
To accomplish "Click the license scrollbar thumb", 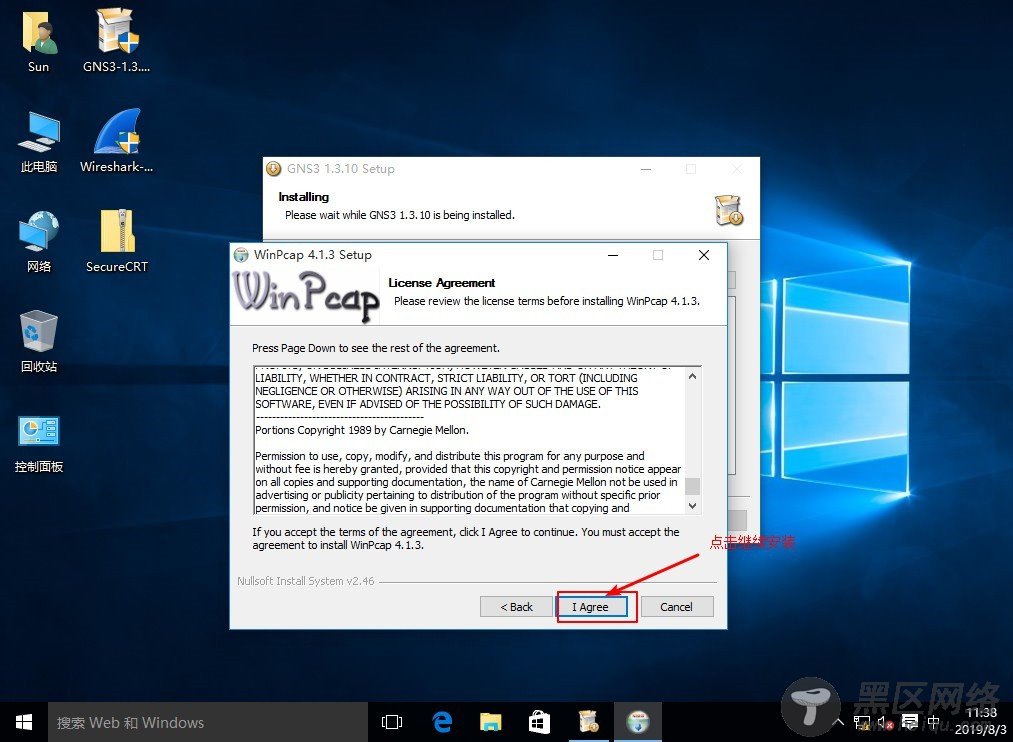I will click(692, 486).
